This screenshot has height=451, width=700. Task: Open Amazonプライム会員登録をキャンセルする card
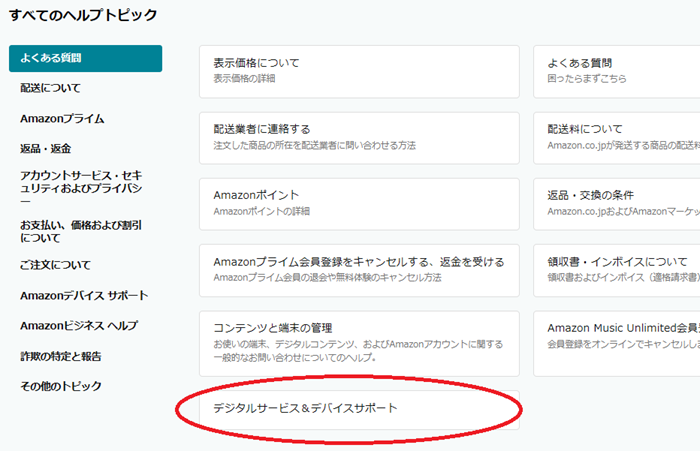coord(359,270)
